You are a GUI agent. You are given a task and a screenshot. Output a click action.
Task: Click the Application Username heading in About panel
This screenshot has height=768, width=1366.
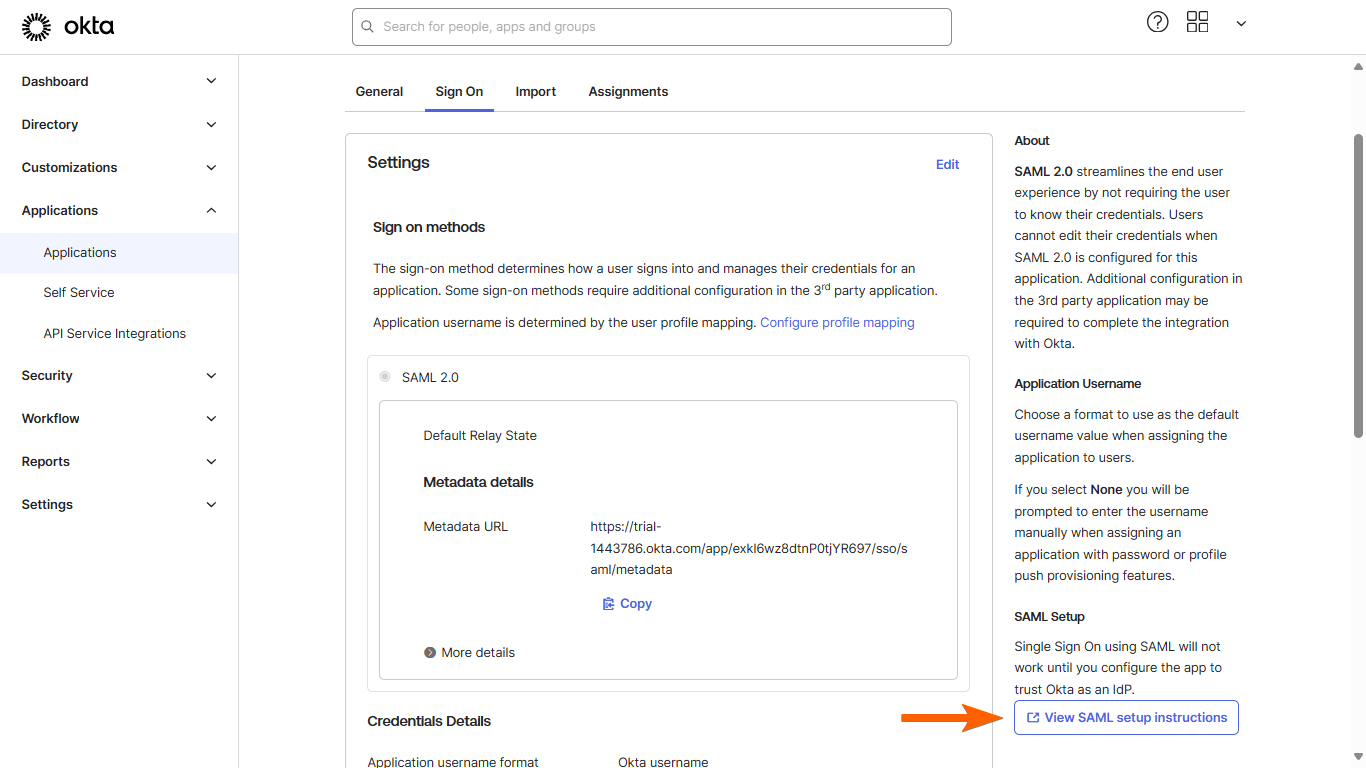pos(1077,383)
